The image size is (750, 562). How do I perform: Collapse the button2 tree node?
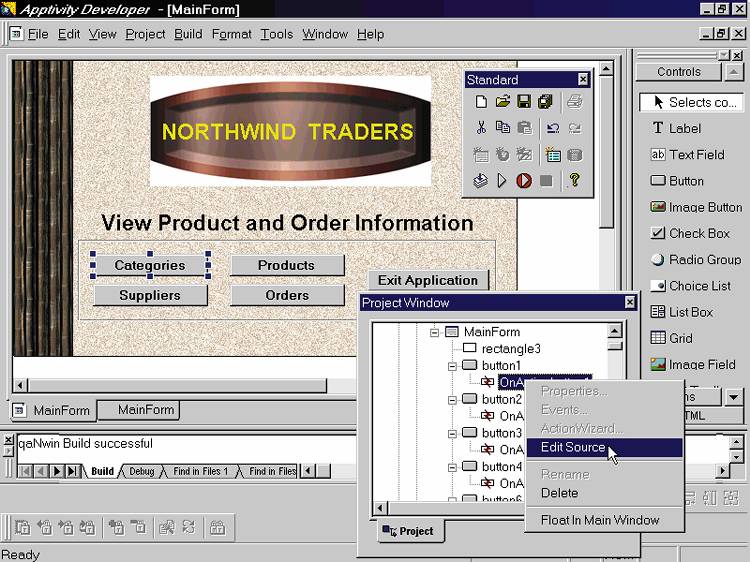point(452,400)
